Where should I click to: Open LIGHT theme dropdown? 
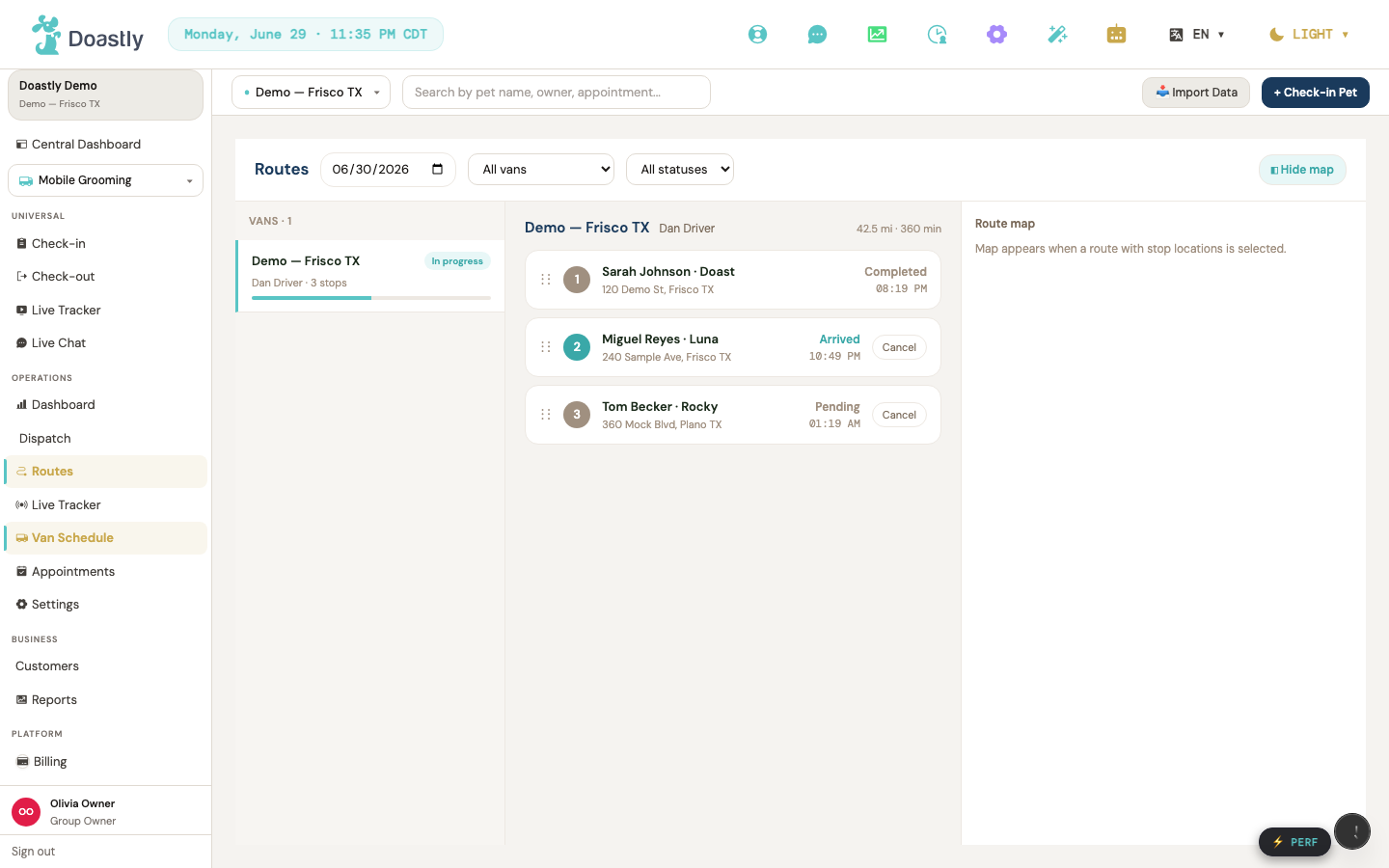coord(1308,35)
